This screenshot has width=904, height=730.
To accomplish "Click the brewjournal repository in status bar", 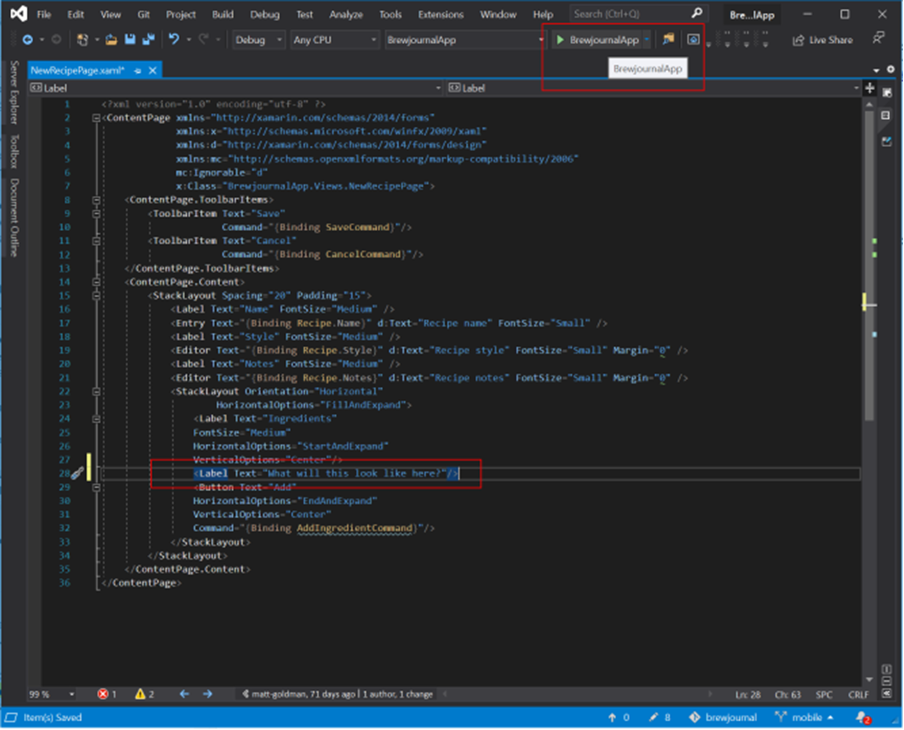I will pos(723,717).
